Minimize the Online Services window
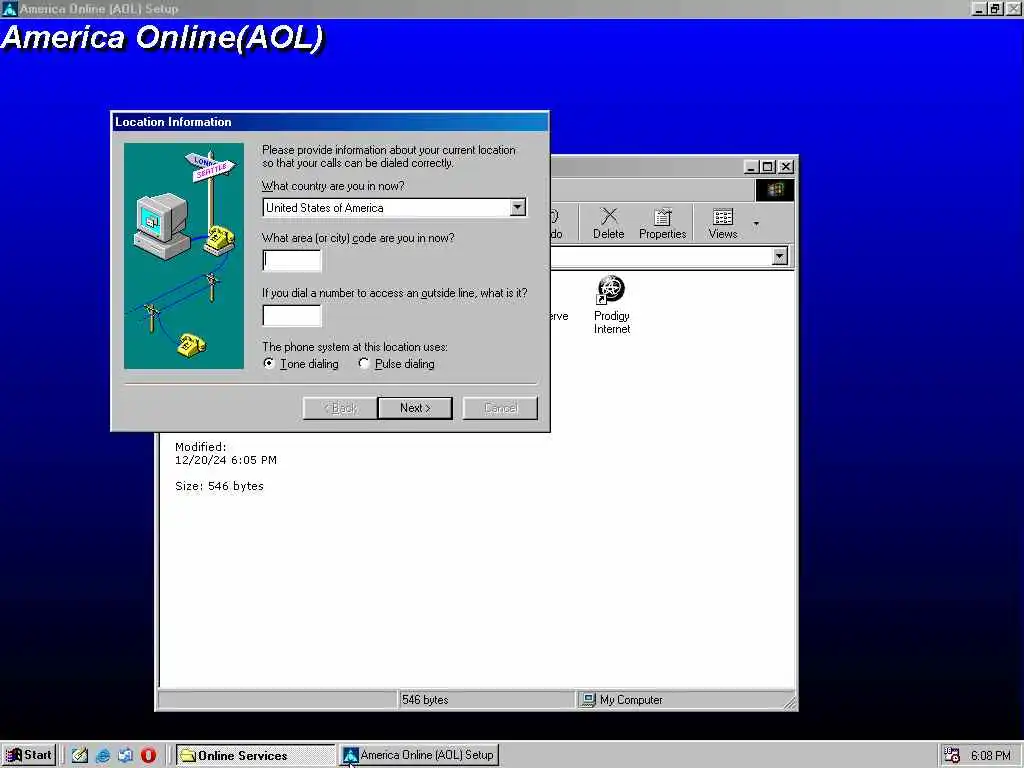Screen dimensions: 1024x768 [x=752, y=167]
